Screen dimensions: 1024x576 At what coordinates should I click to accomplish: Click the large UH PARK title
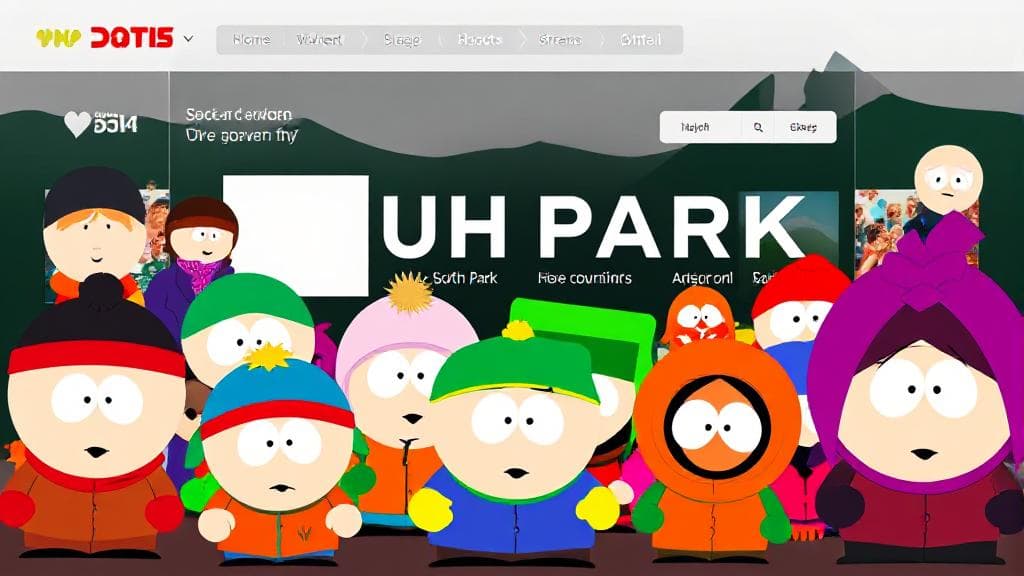pos(592,227)
